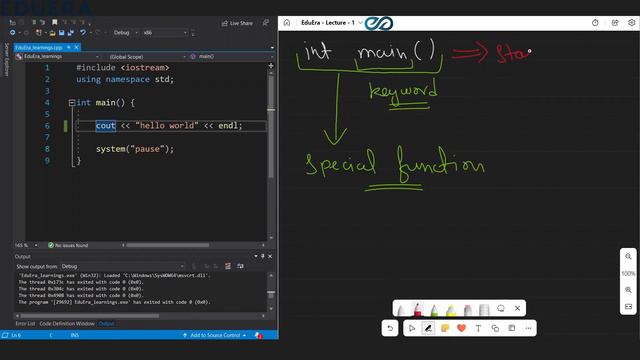Zoom out on the whiteboard
This screenshot has height=360, width=640.
(628, 256)
